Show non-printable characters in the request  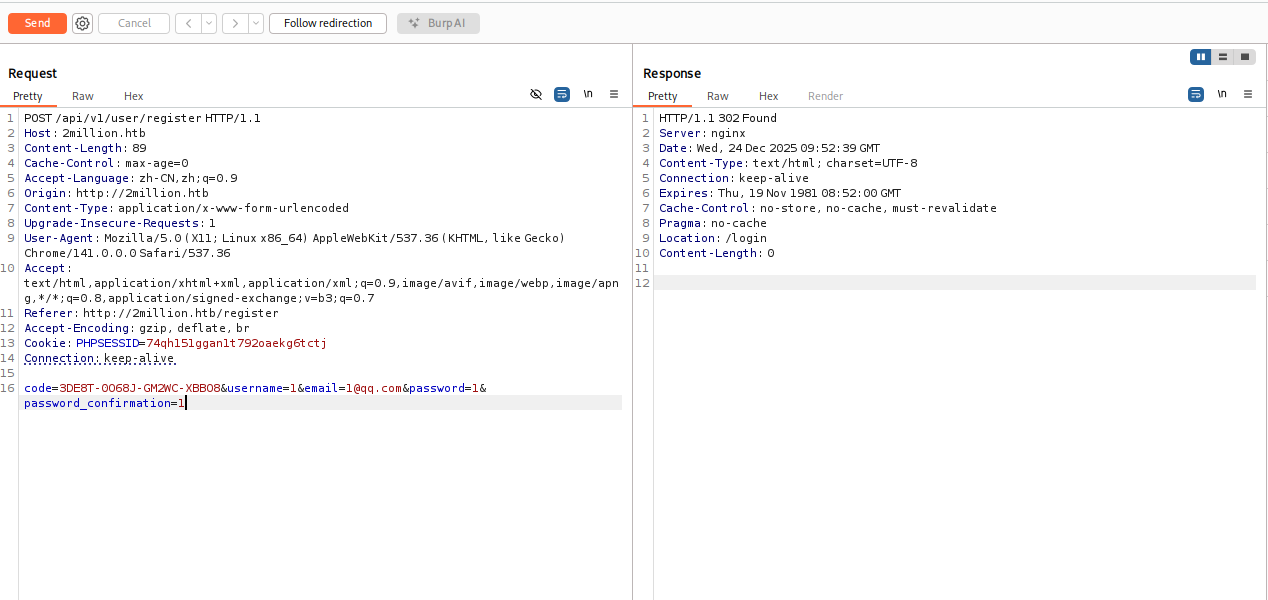[x=588, y=94]
